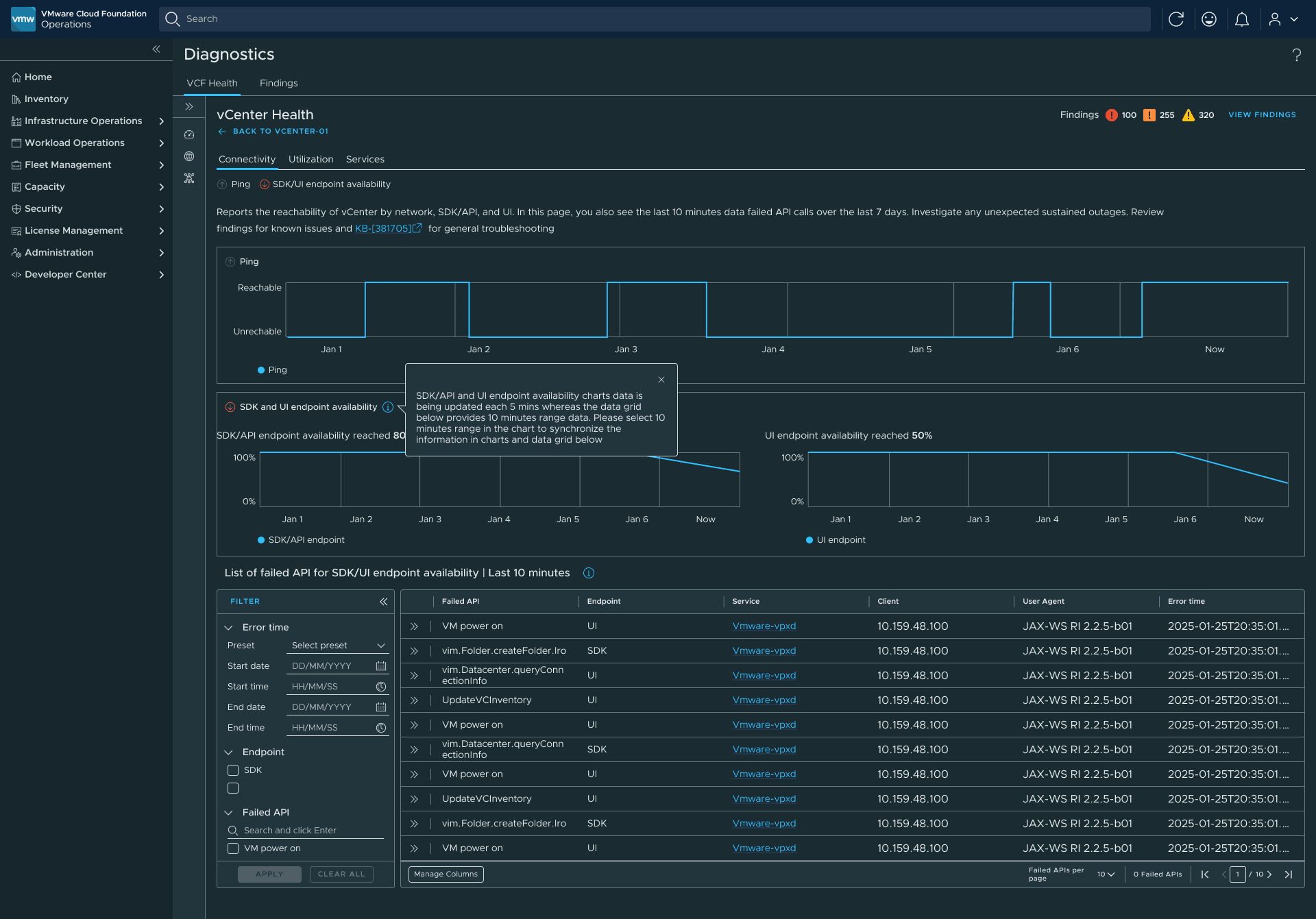The image size is (1316, 919).
Task: Expand the first VM power on row
Action: coord(414,626)
